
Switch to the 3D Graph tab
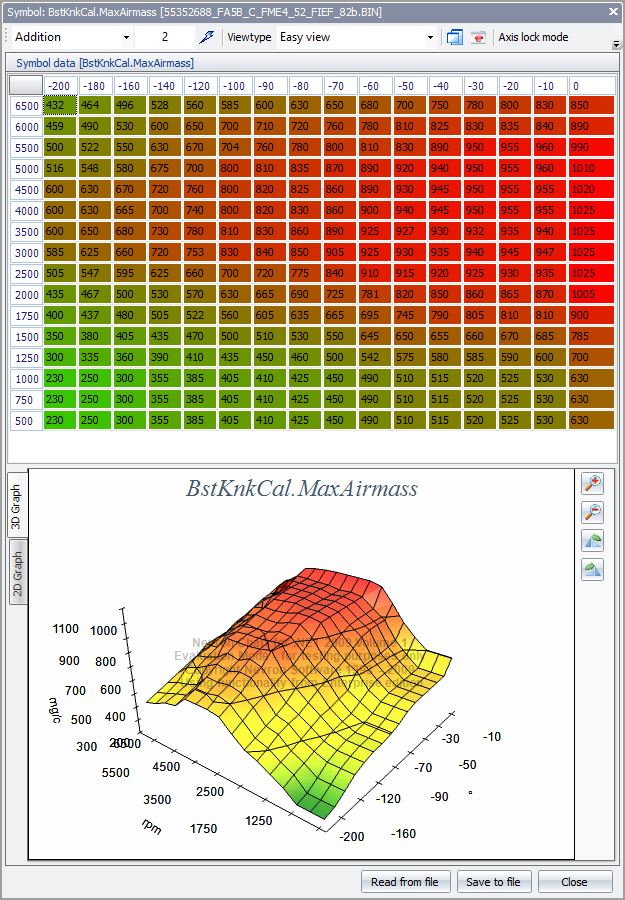coord(17,506)
